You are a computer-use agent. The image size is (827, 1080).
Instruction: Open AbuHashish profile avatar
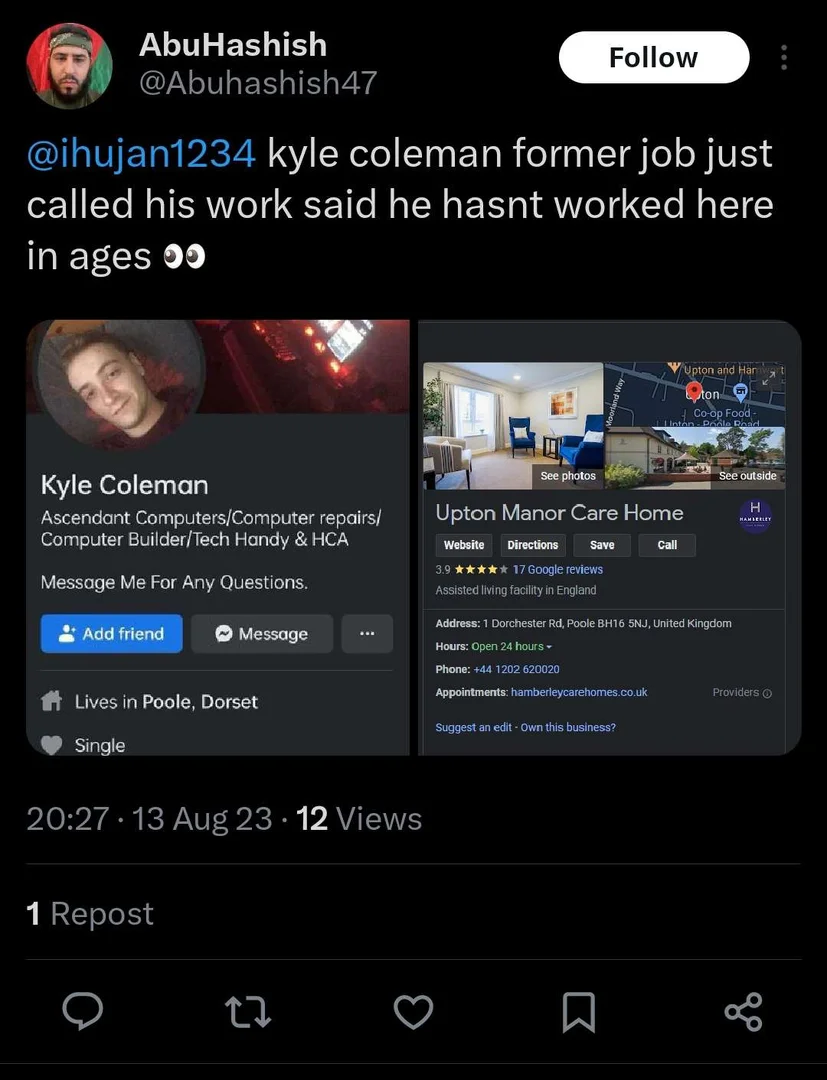tap(69, 65)
